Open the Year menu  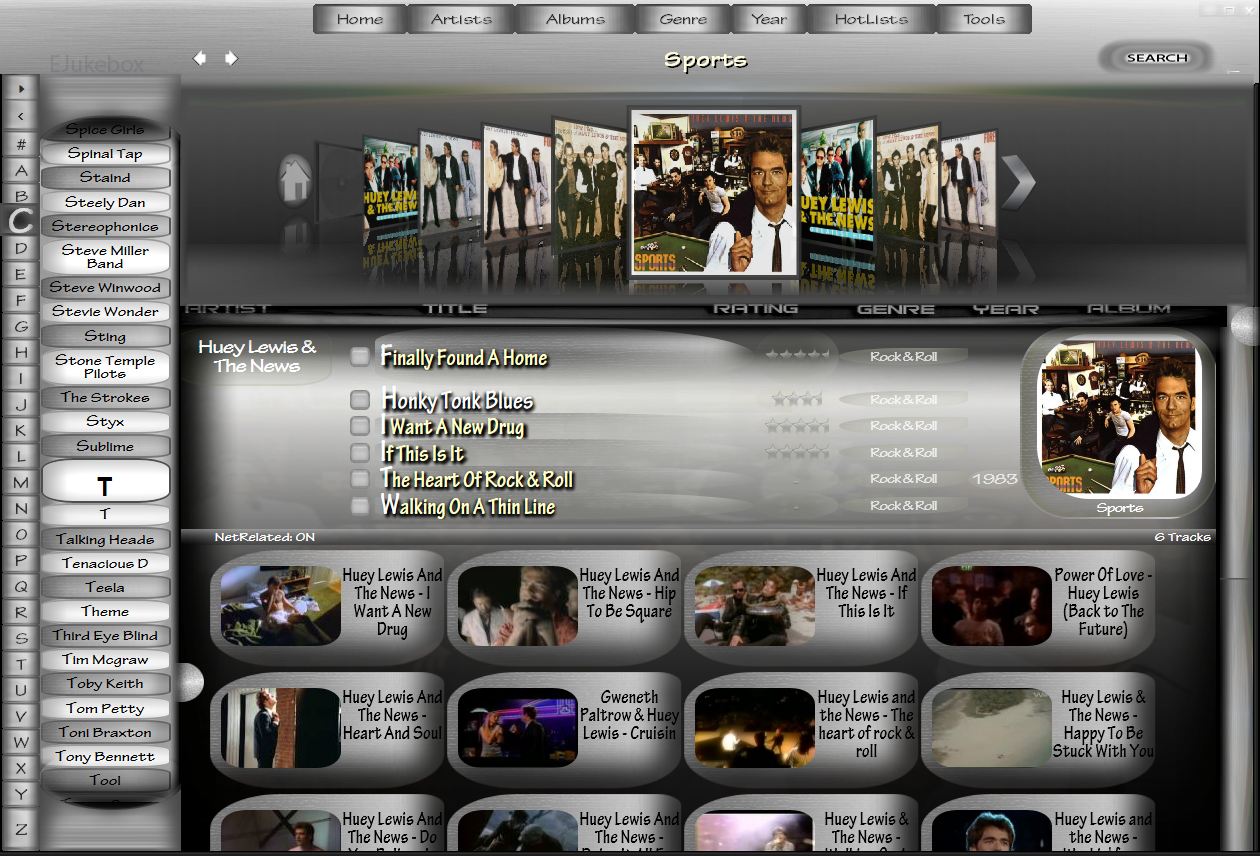pos(768,19)
